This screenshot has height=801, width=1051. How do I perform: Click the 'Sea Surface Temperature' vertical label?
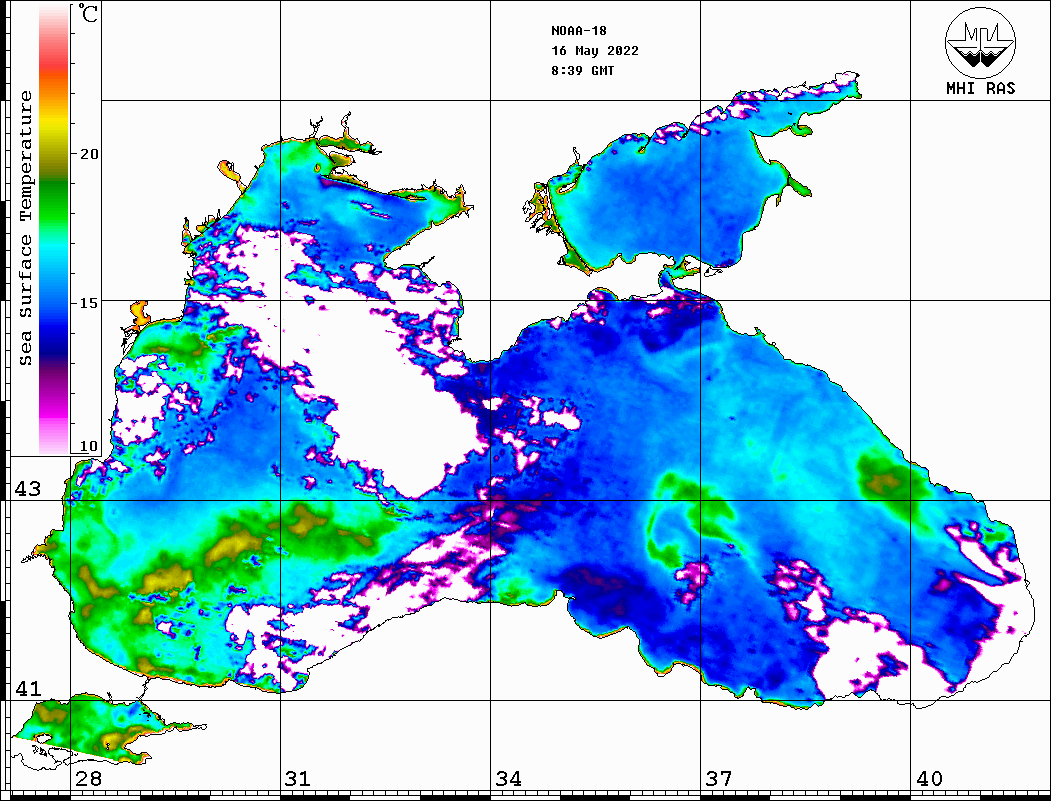click(x=25, y=229)
